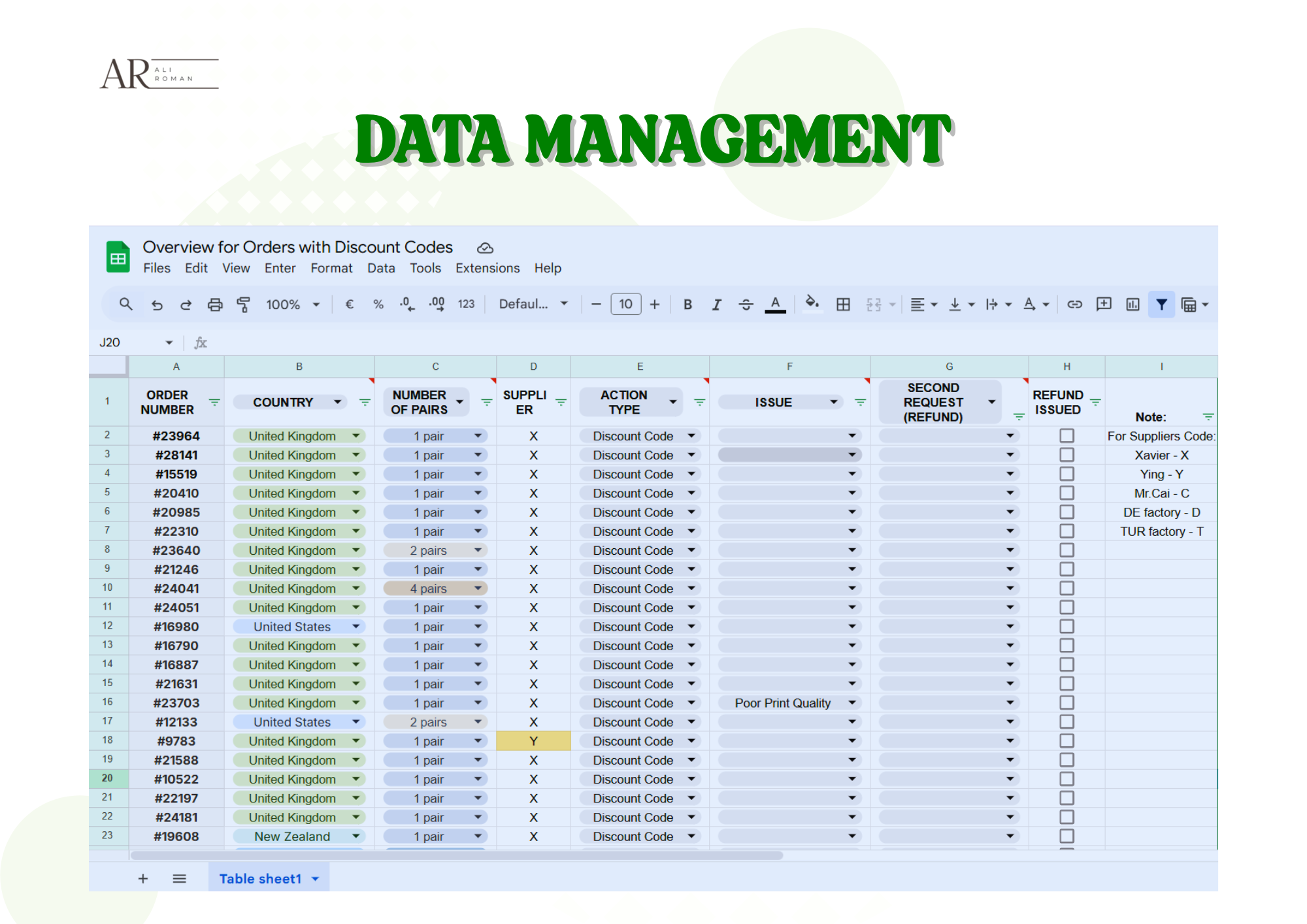Click the add new sheet plus button
This screenshot has width=1307, height=924.
pos(143,879)
